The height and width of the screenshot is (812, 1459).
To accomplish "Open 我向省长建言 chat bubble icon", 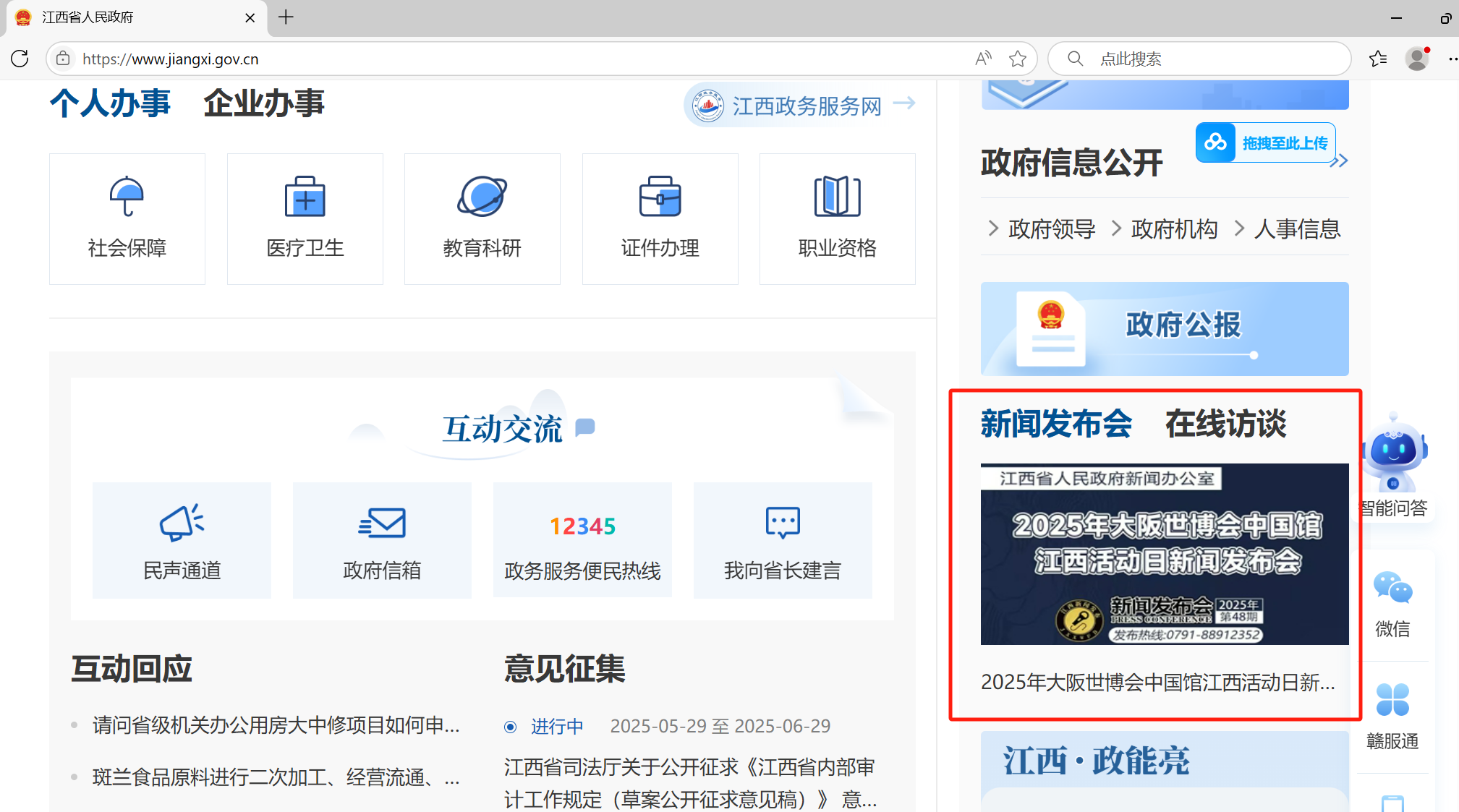I will 783,523.
